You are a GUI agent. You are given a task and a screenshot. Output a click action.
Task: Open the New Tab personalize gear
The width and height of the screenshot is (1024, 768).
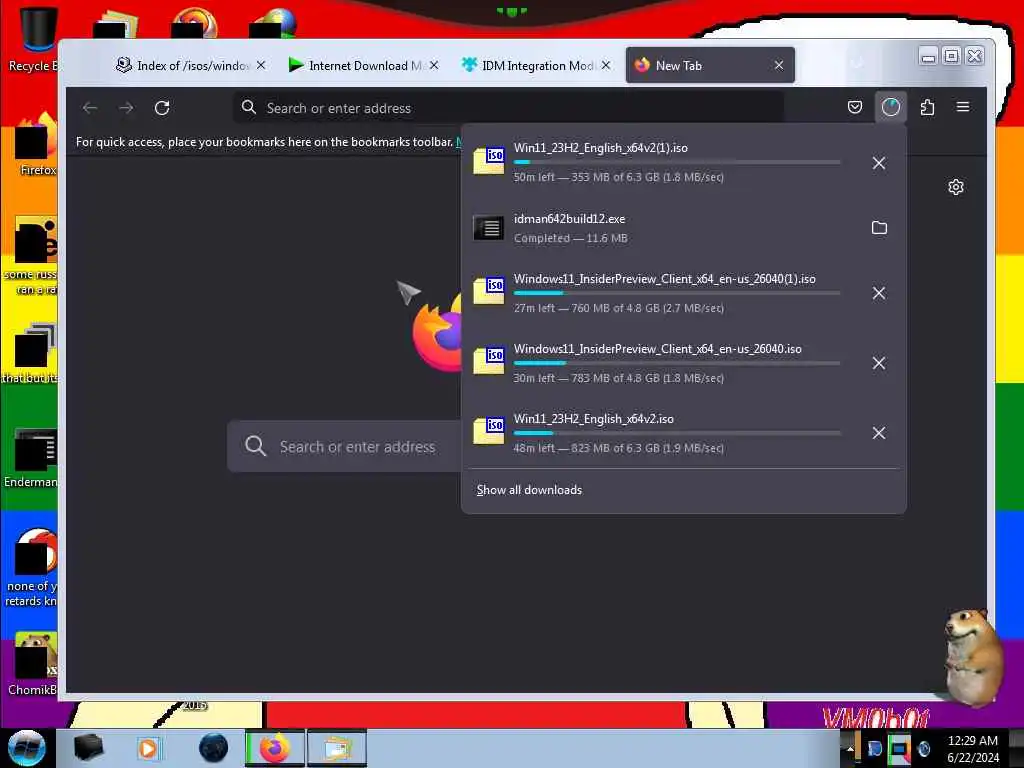(x=955, y=187)
